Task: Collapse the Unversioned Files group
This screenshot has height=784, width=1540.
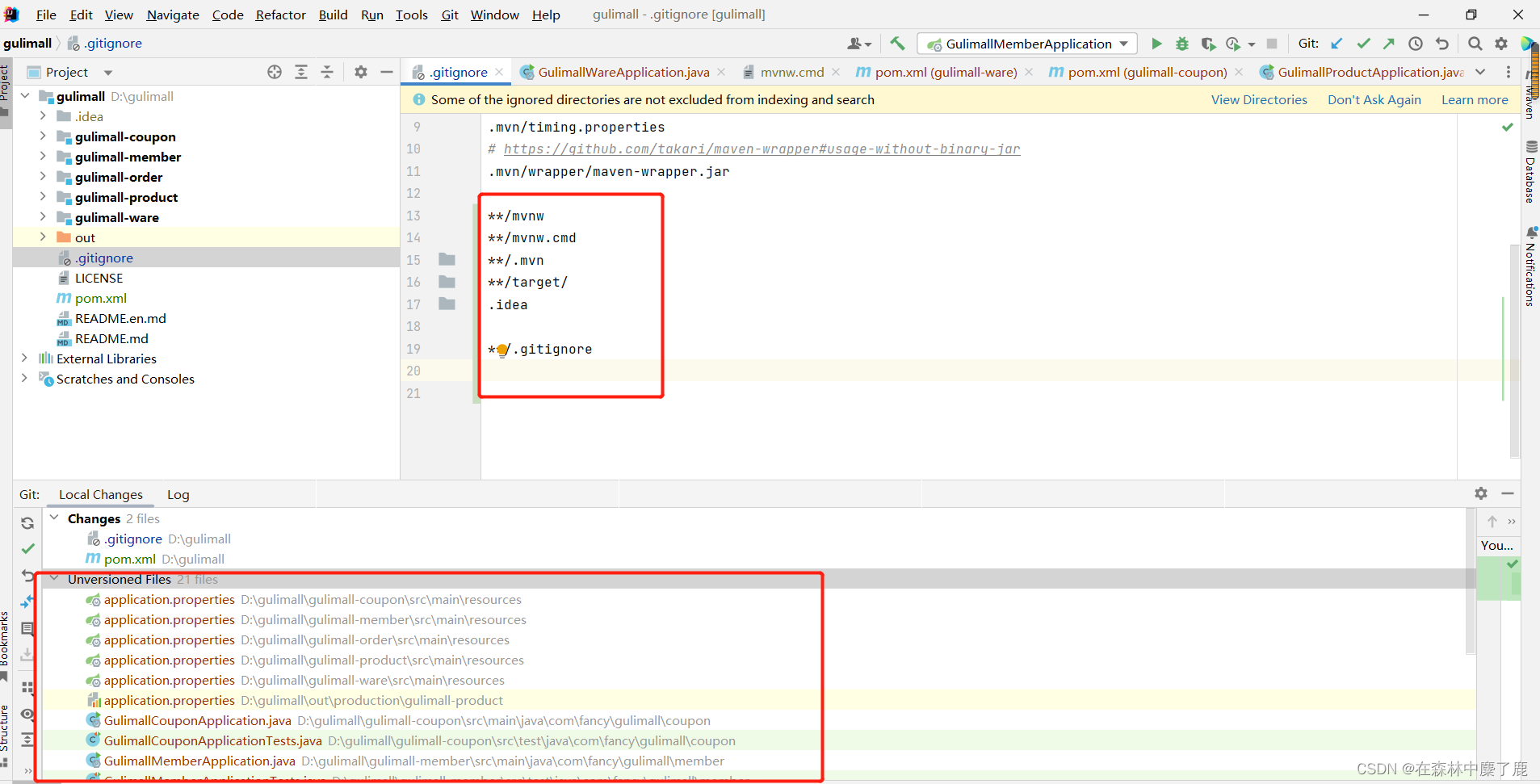Action: tap(54, 579)
